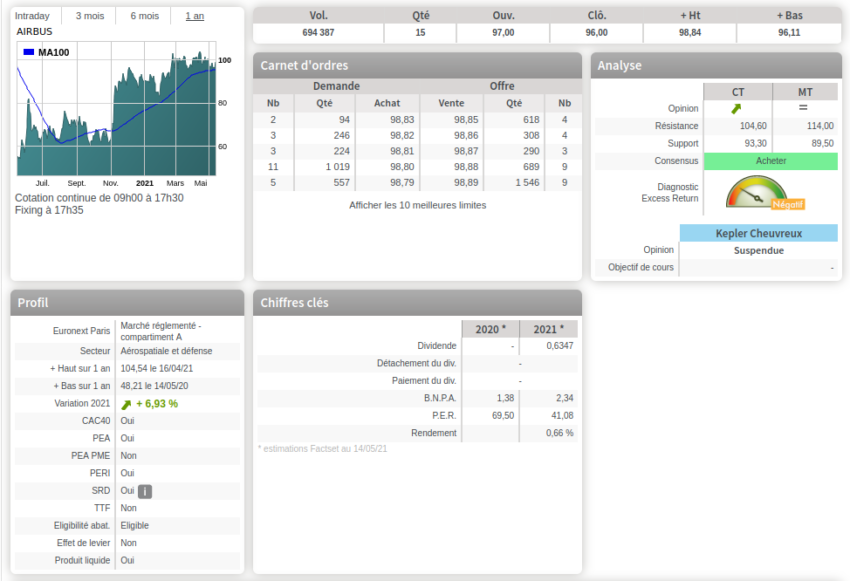Click the green CT opinion arrow icon

tap(737, 108)
